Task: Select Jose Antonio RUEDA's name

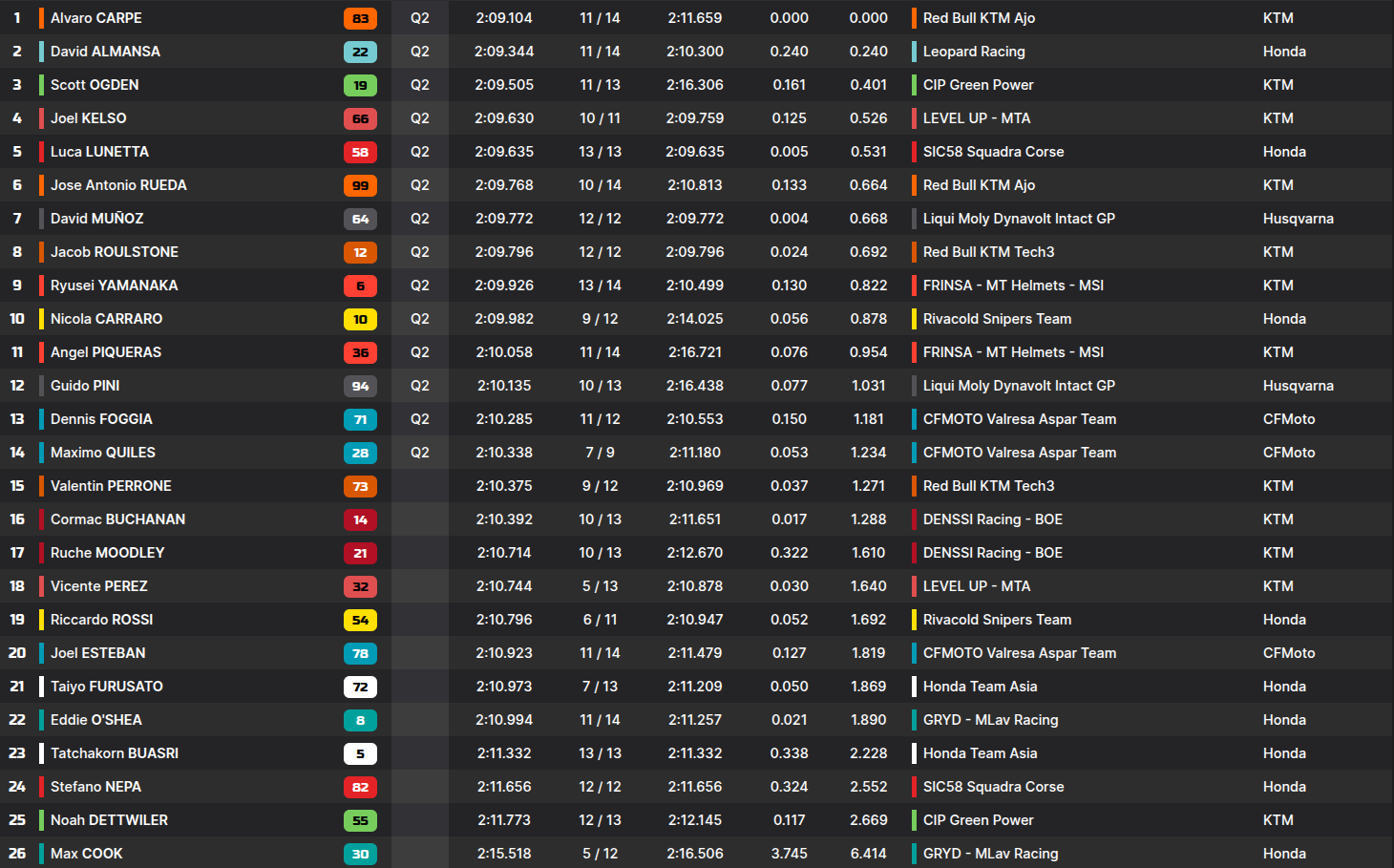Action: (x=118, y=185)
